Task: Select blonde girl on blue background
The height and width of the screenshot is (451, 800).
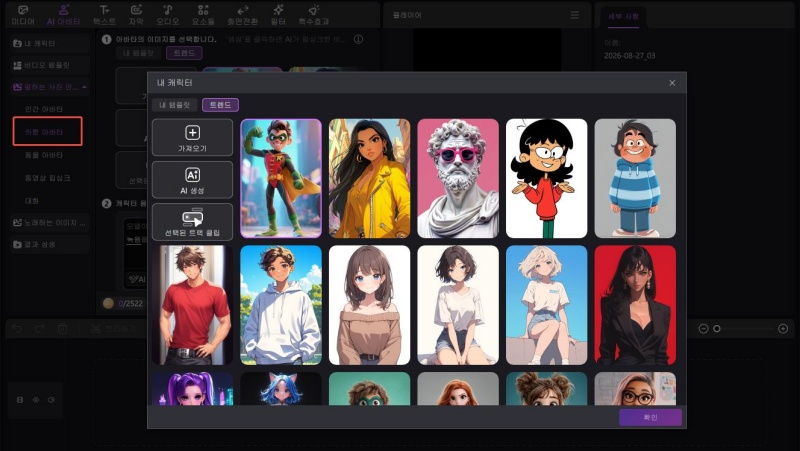Action: 546,305
